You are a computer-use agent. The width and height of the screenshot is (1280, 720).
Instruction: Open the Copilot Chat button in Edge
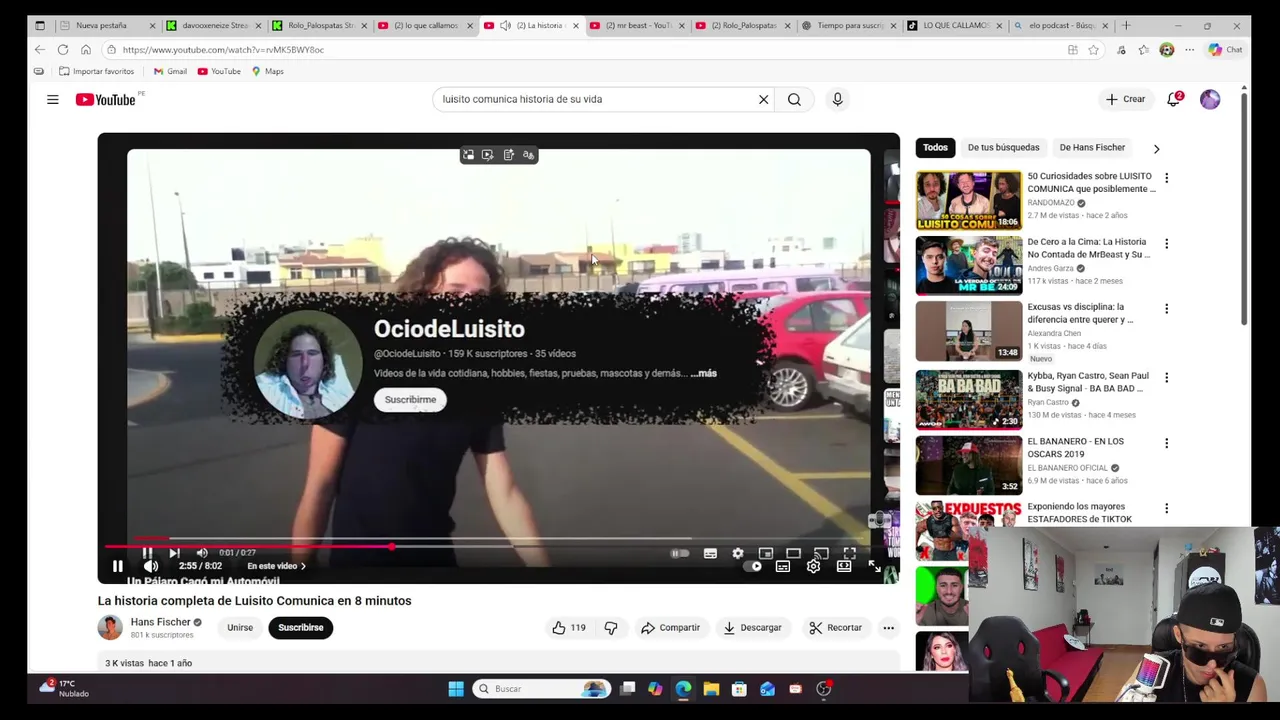1225,49
